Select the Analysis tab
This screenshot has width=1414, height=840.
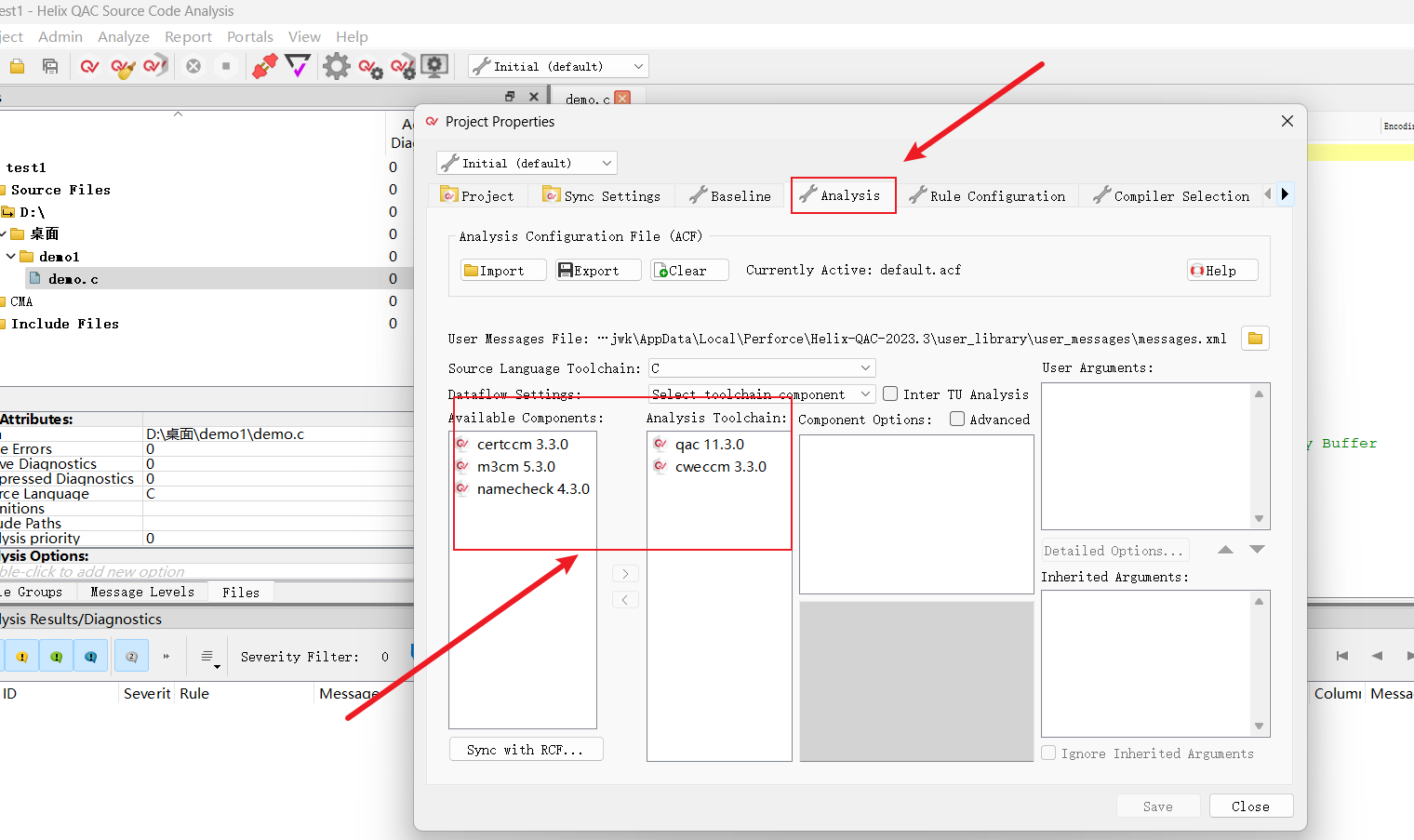click(x=843, y=195)
